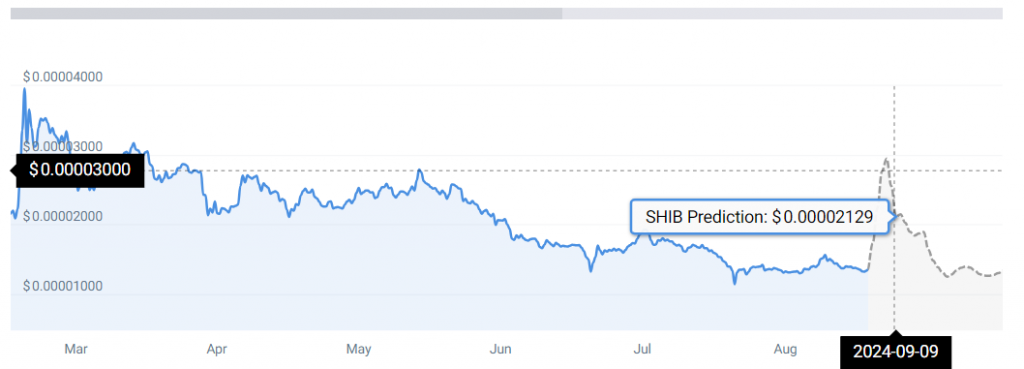Click the late-July price dip on the blue line
The image size is (1024, 369).
735,283
